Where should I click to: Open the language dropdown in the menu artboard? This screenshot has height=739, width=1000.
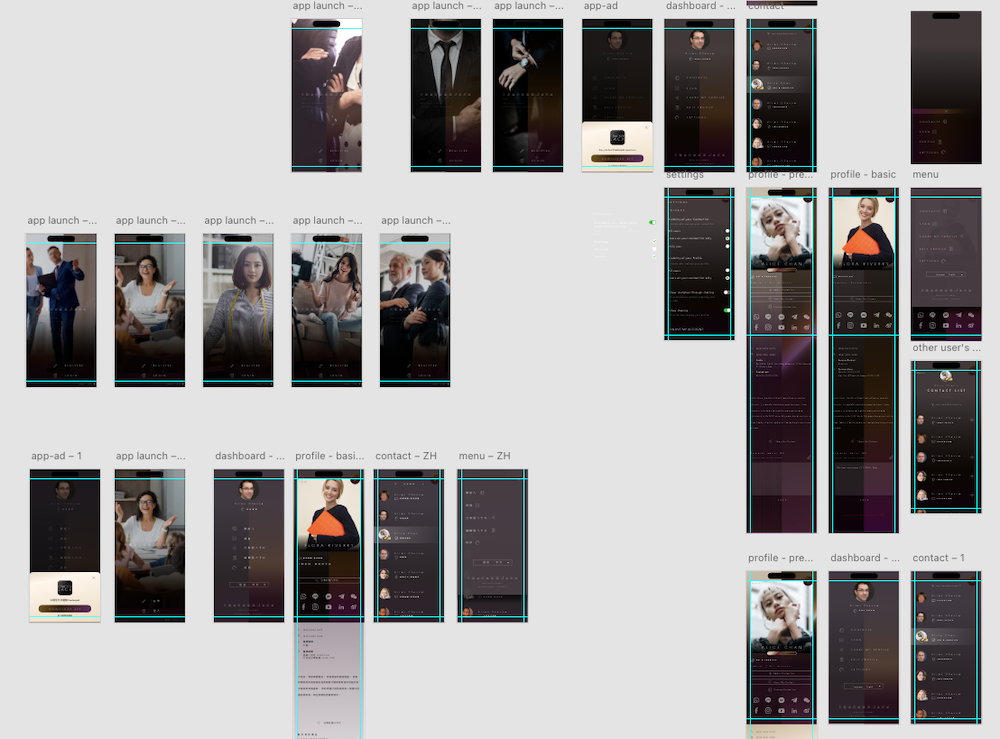tap(946, 273)
